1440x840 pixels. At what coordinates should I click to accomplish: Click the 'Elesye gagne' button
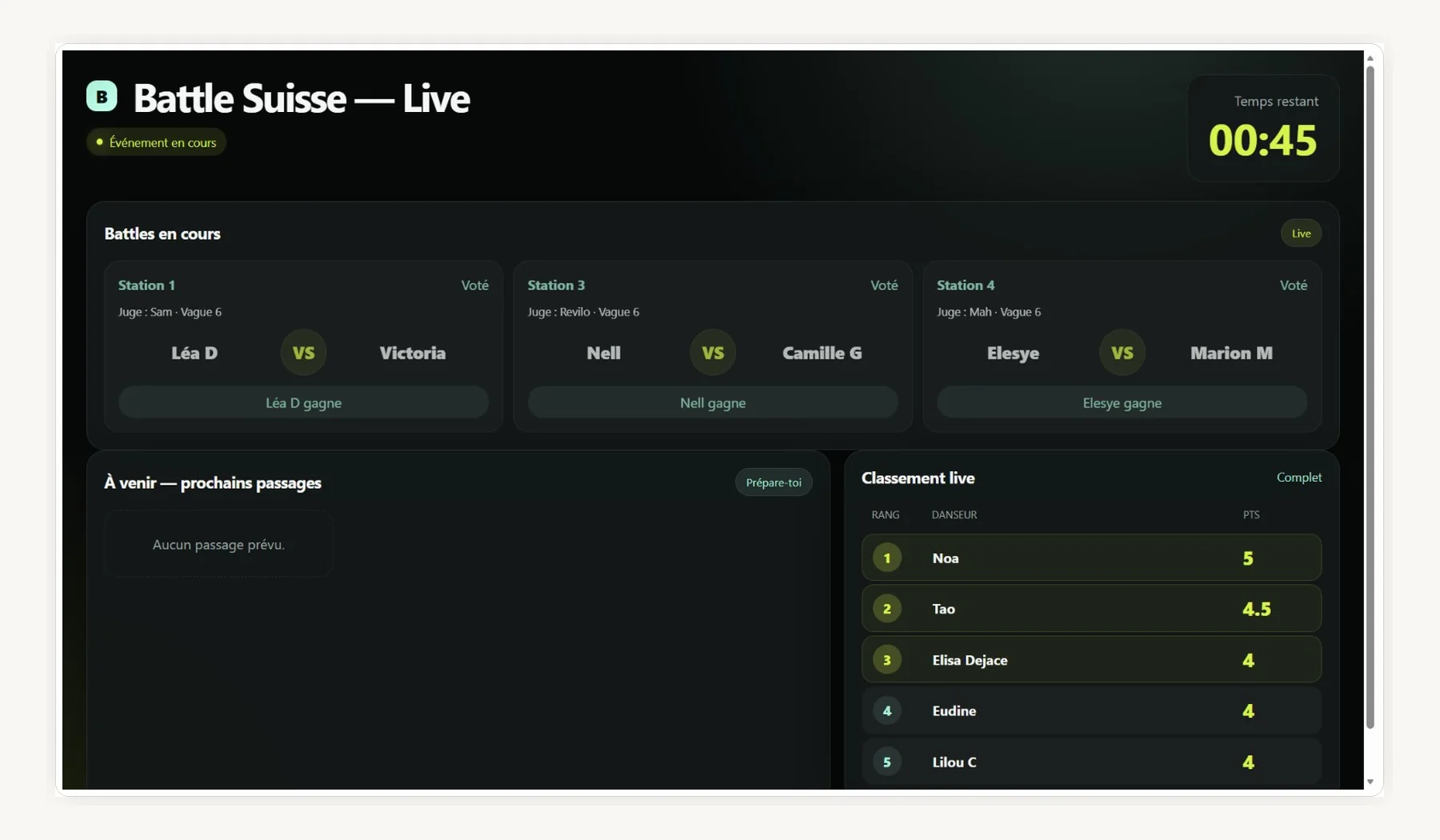pyautogui.click(x=1122, y=402)
